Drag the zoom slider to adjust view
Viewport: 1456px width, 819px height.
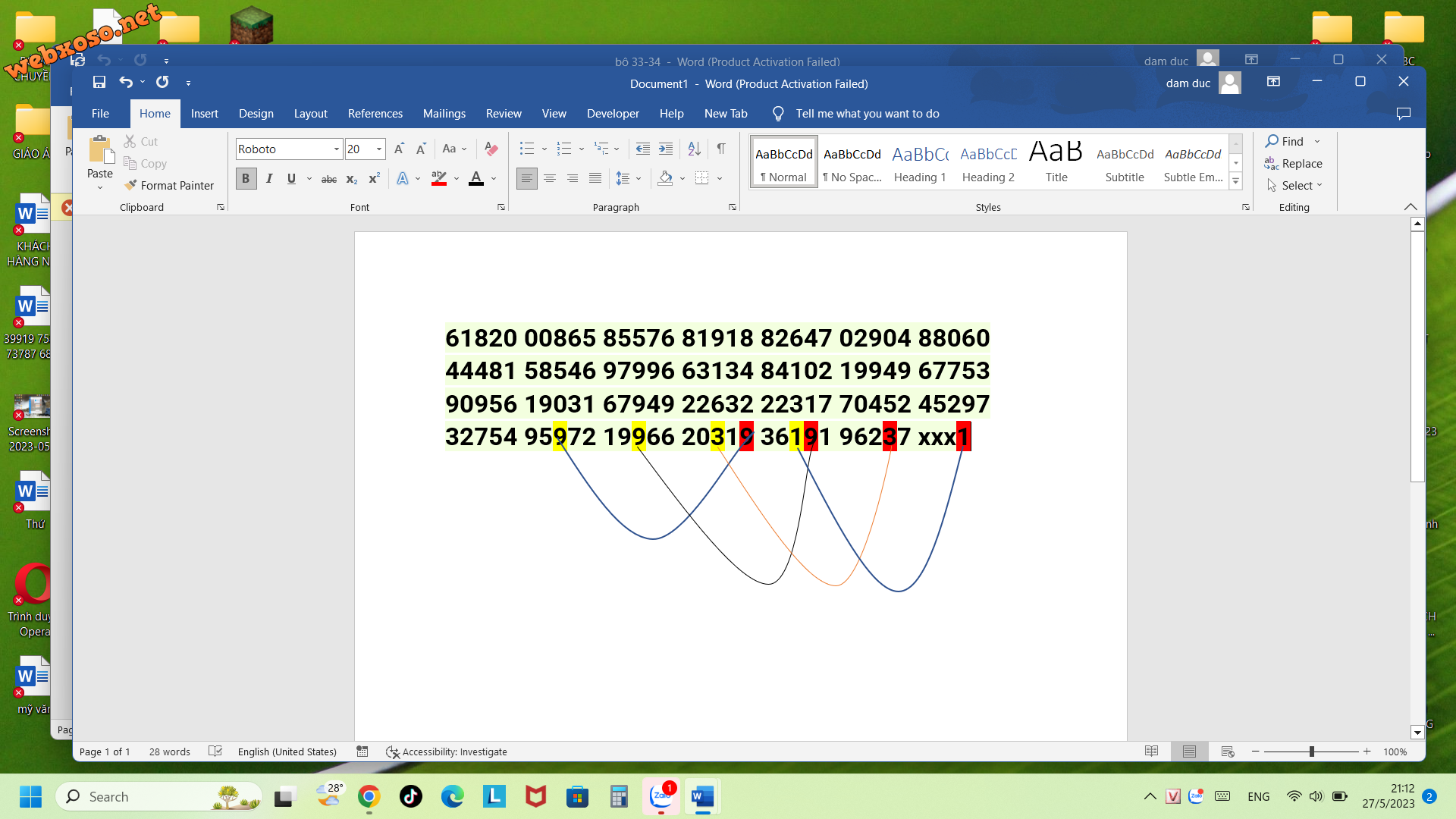click(1312, 752)
